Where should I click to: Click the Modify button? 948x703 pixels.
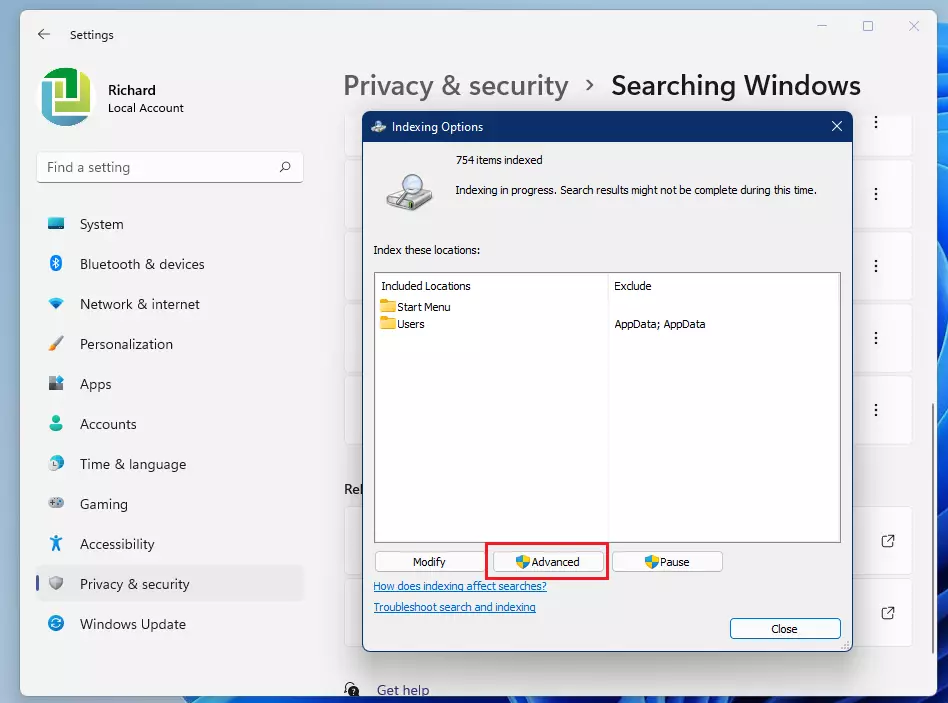point(429,562)
